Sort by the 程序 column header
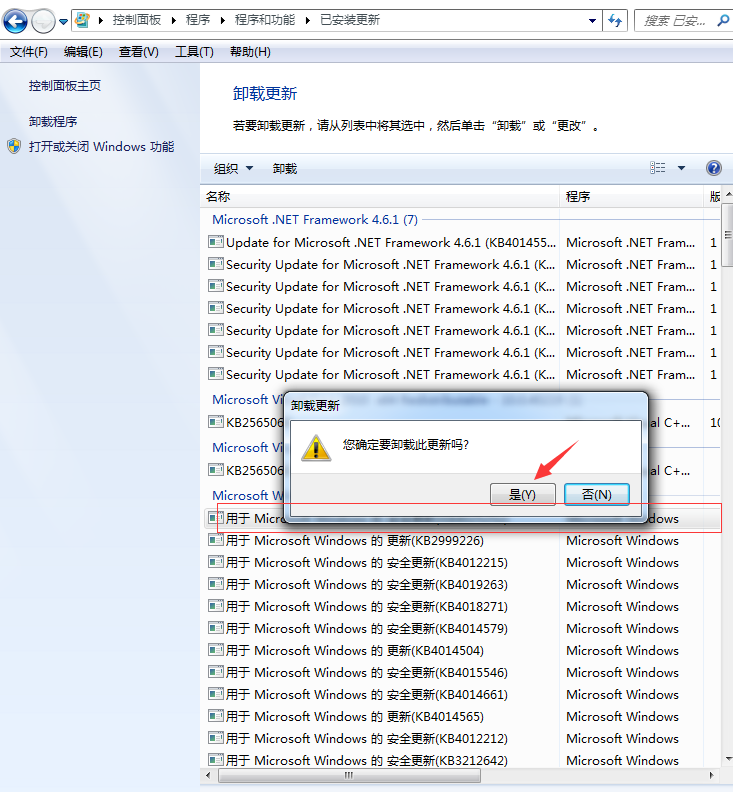733x792 pixels. [x=631, y=196]
